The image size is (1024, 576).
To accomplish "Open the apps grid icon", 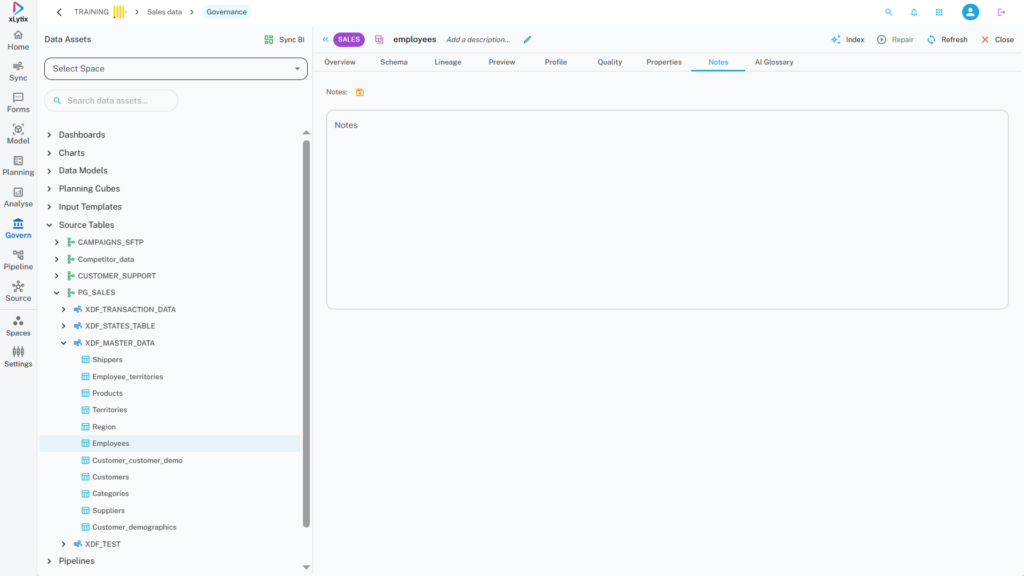I will [x=939, y=12].
